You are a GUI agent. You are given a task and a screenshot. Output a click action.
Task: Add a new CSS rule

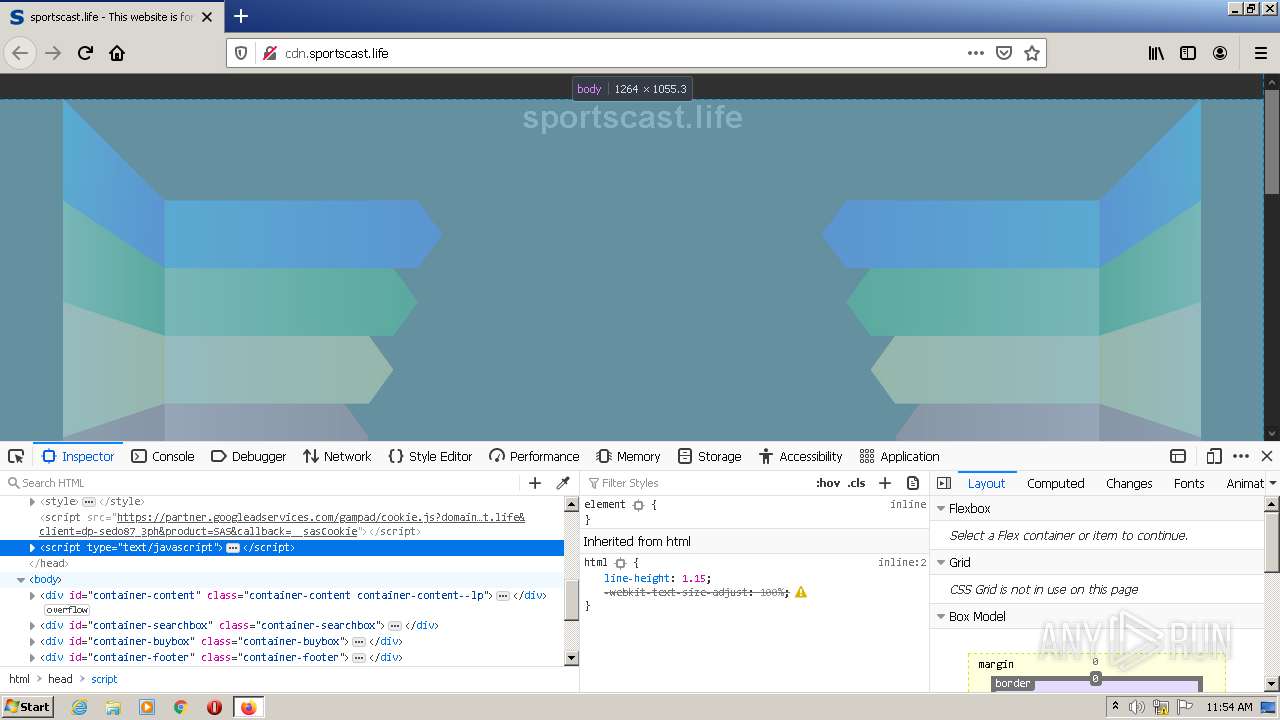(x=885, y=483)
